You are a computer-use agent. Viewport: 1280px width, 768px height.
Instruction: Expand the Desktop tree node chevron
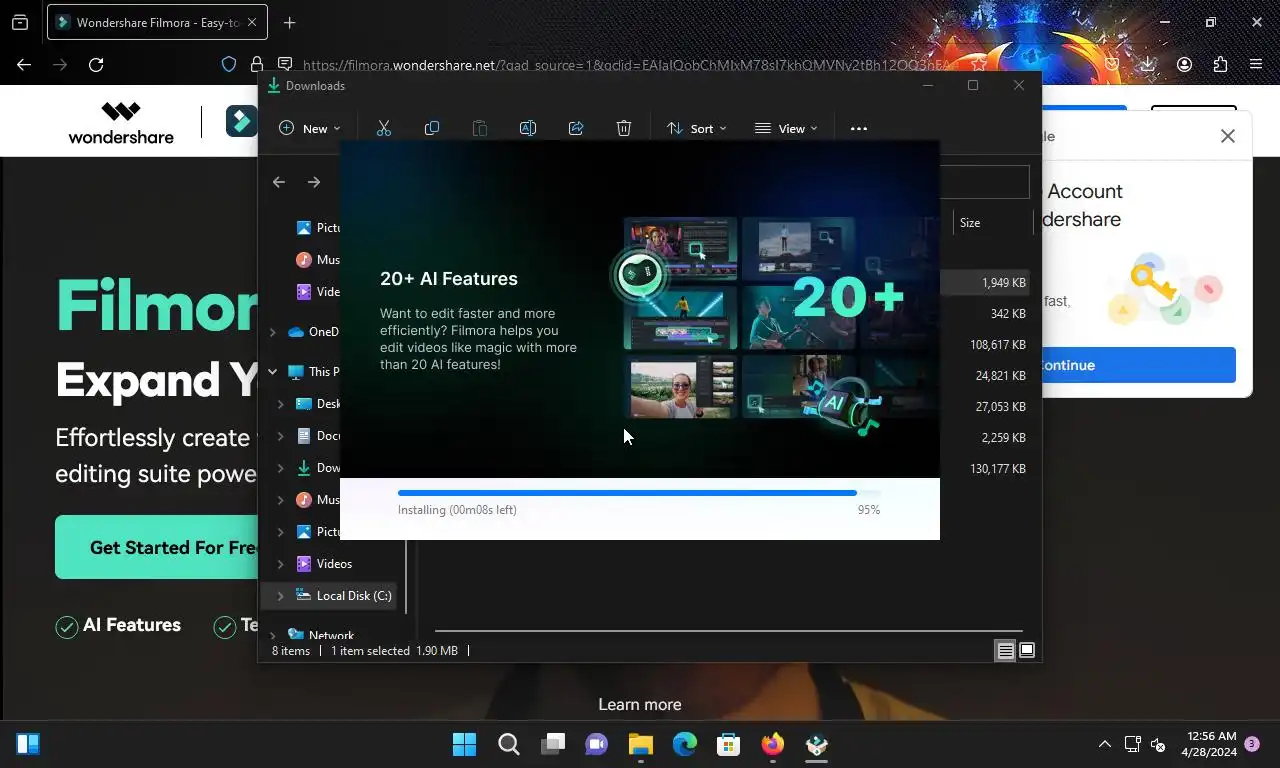pos(280,404)
